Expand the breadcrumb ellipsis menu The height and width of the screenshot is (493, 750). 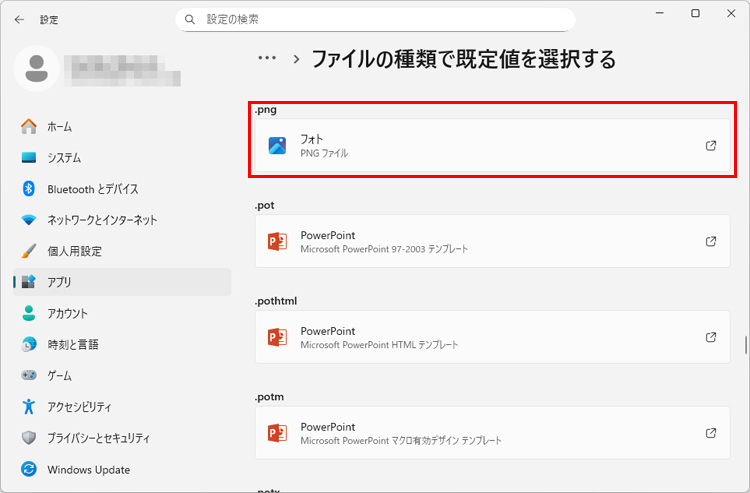(267, 58)
